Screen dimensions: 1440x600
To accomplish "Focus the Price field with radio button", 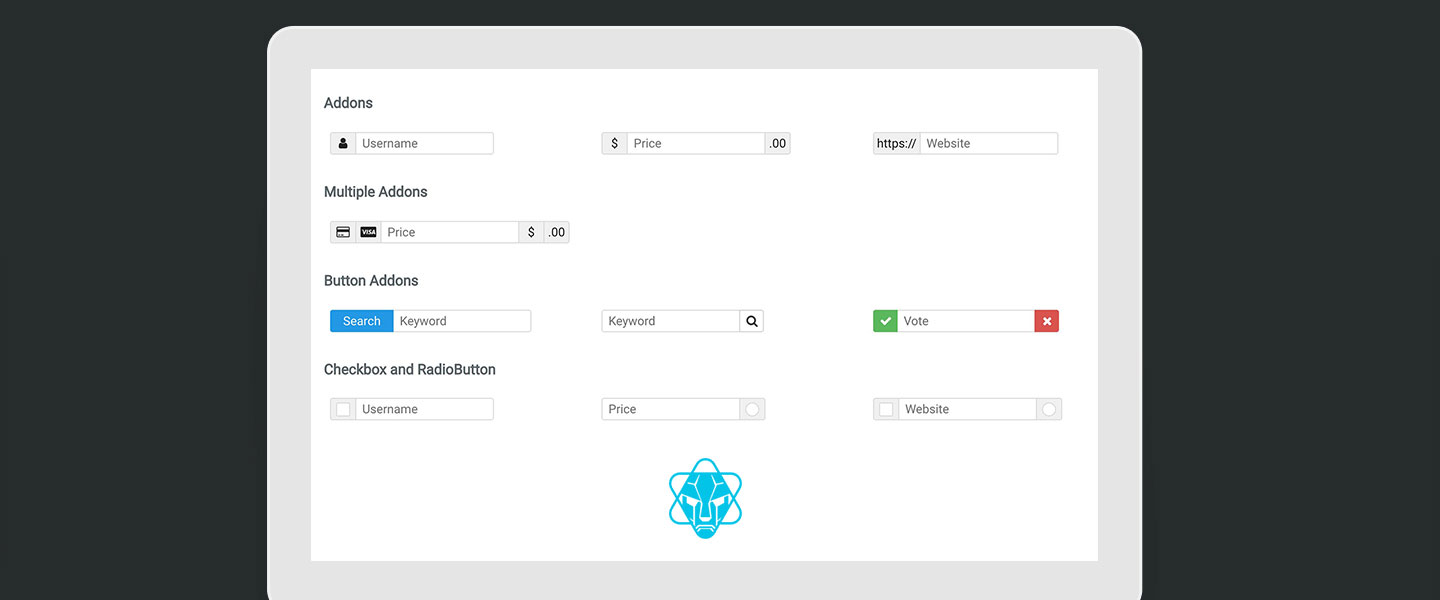I will (x=671, y=409).
